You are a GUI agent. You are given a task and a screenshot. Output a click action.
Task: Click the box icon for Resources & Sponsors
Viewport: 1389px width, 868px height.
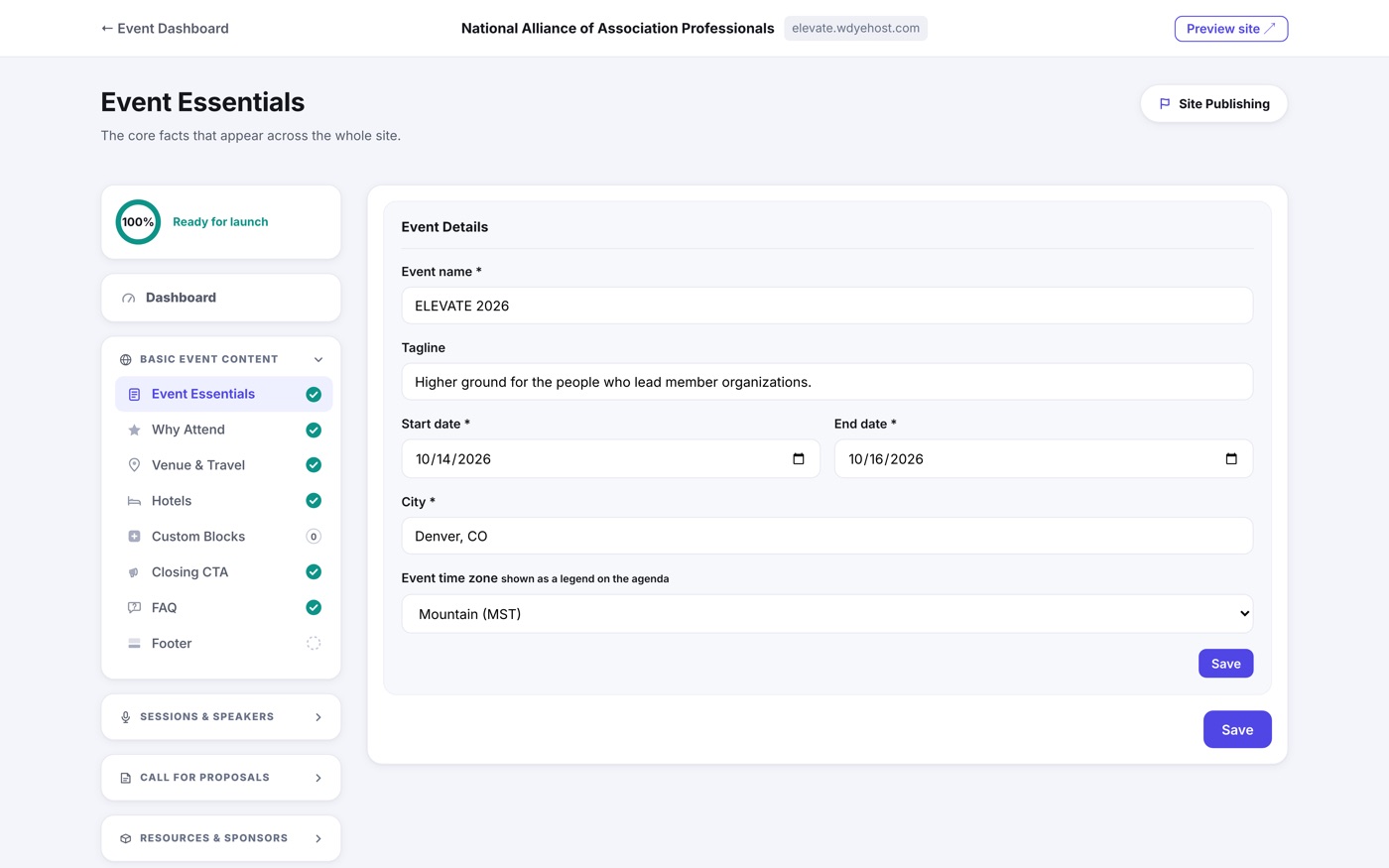coord(125,838)
